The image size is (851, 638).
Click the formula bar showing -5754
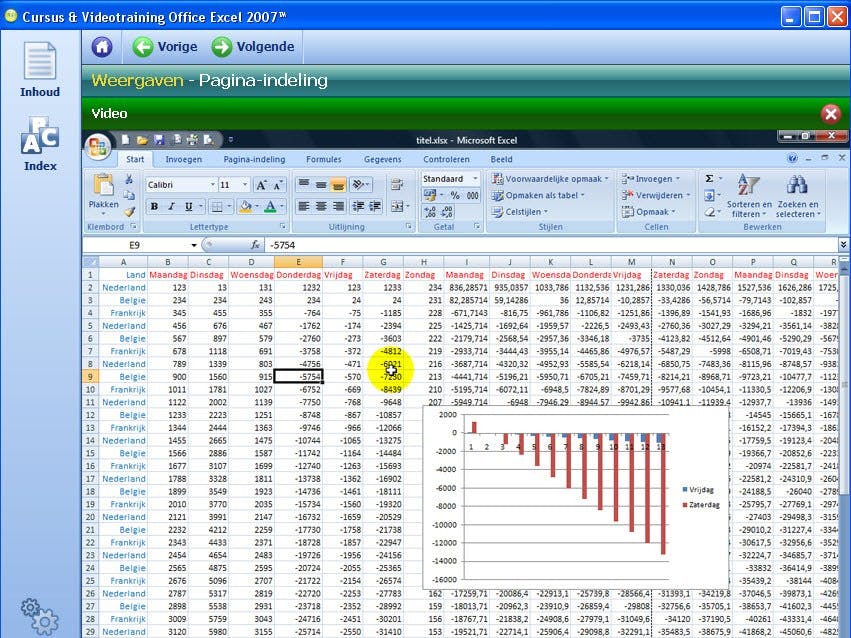551,245
